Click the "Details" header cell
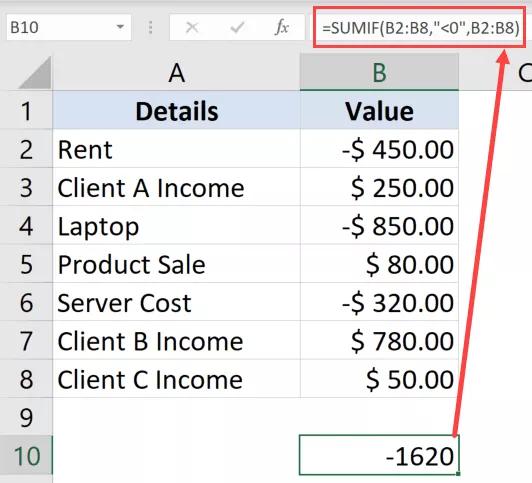Viewport: 532px width, 483px height. (176, 110)
